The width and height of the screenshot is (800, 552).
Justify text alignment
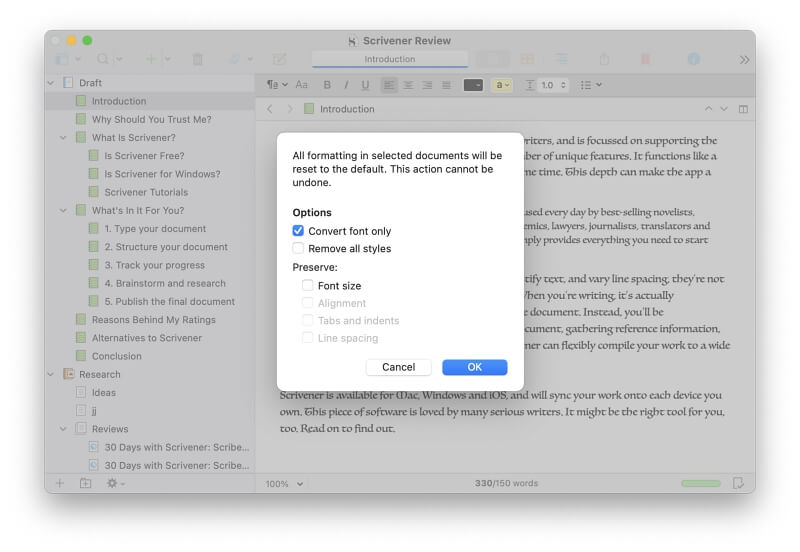pos(446,85)
